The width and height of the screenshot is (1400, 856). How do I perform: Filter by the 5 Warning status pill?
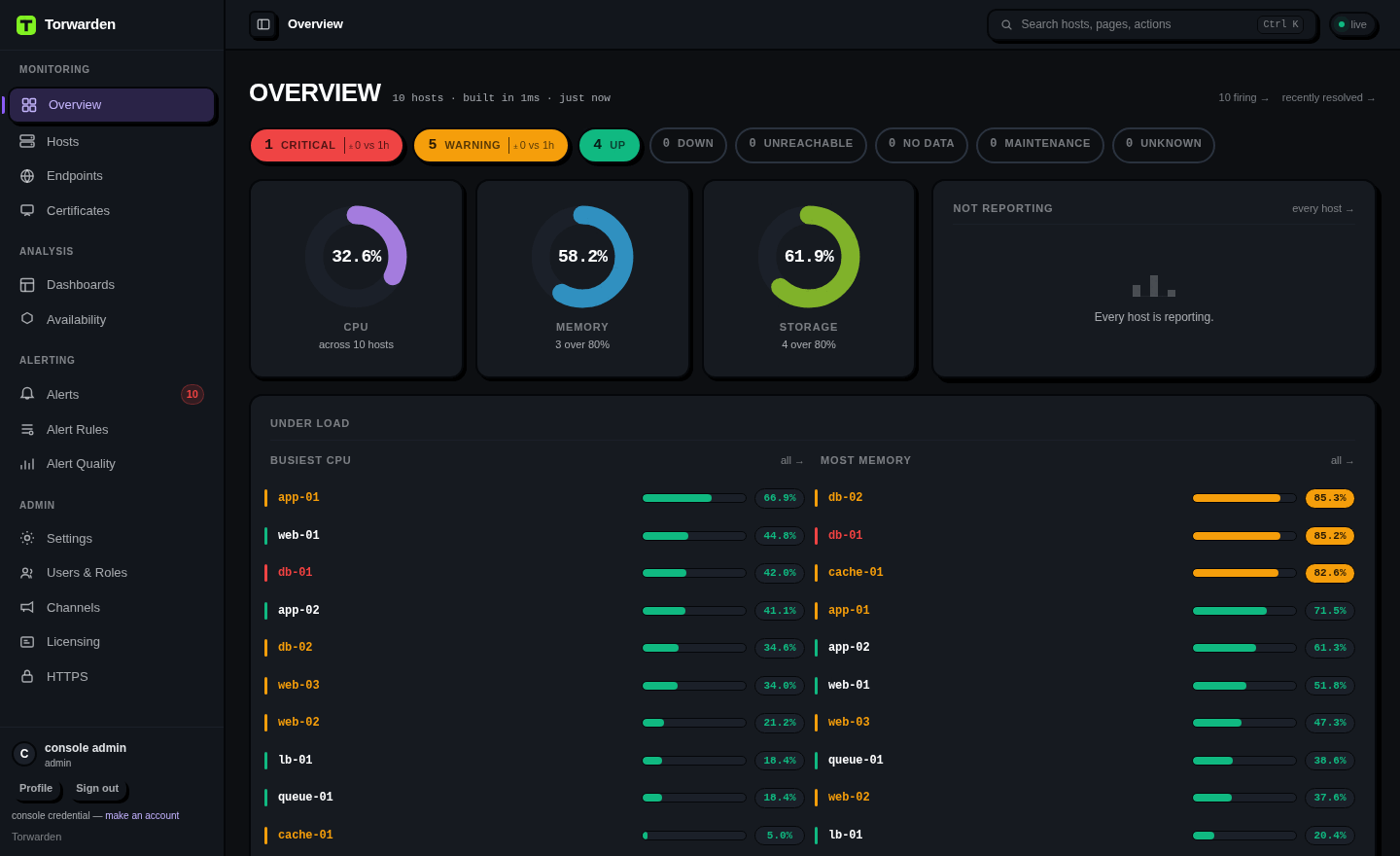click(491, 145)
